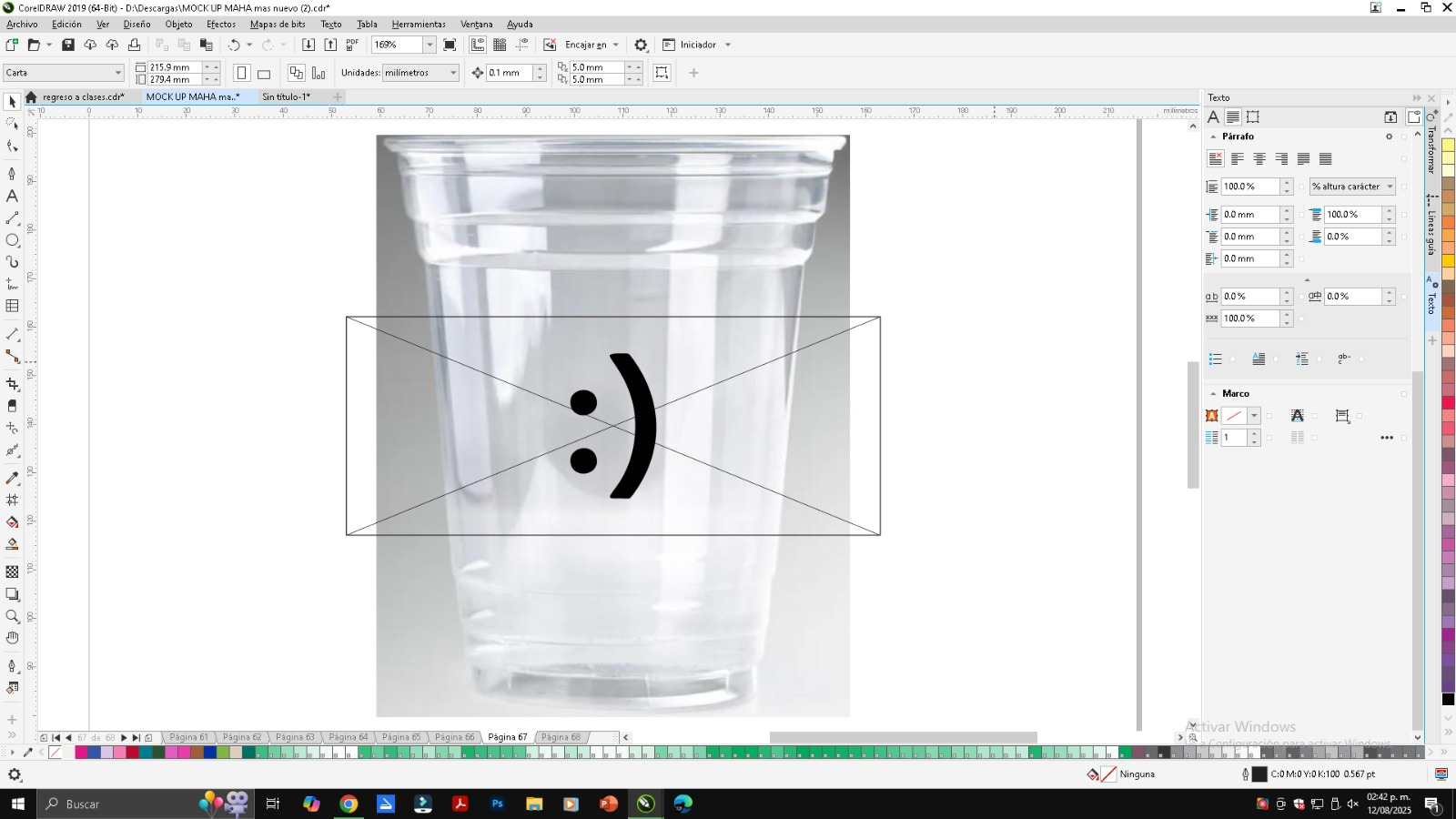Click the Líneas guía docker tab
Screen dimensions: 1456x819
(1431, 231)
